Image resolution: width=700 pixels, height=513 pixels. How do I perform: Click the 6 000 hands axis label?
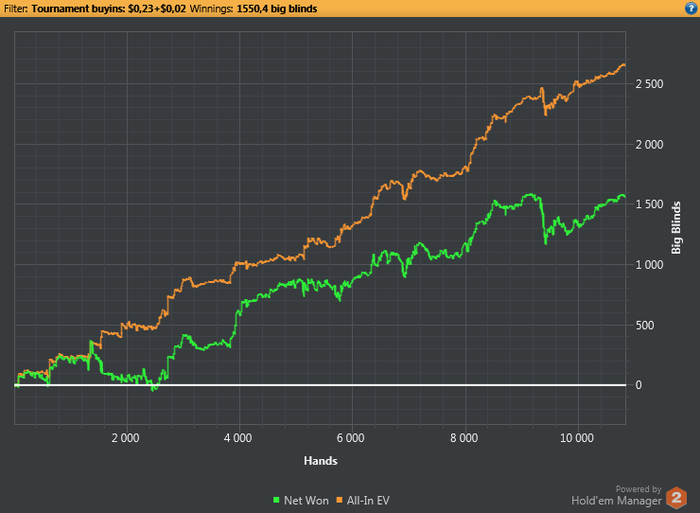pyautogui.click(x=350, y=438)
